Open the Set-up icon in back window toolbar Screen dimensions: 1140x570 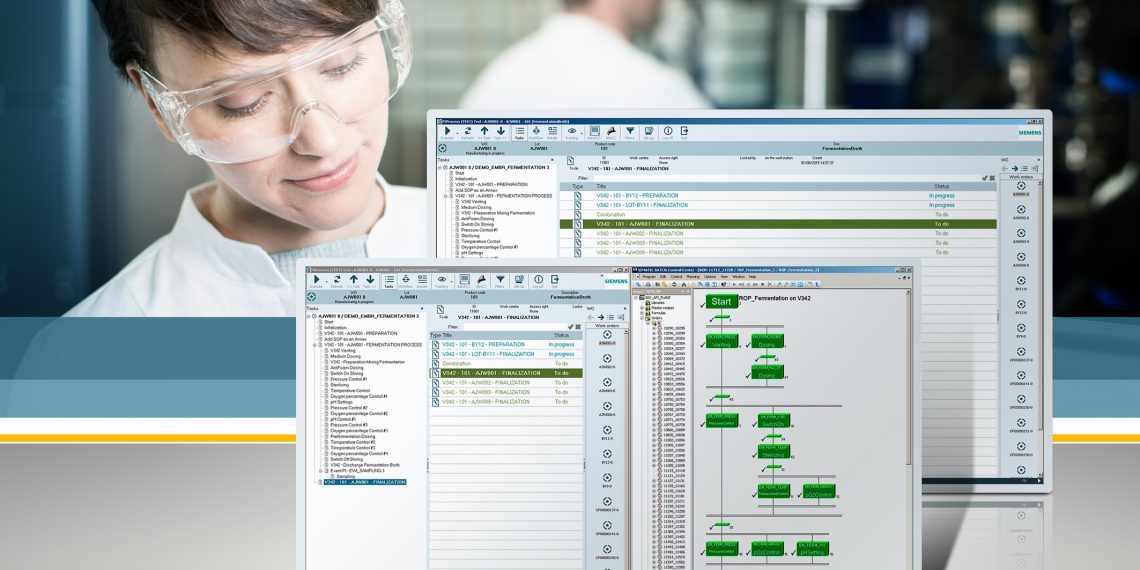[649, 131]
